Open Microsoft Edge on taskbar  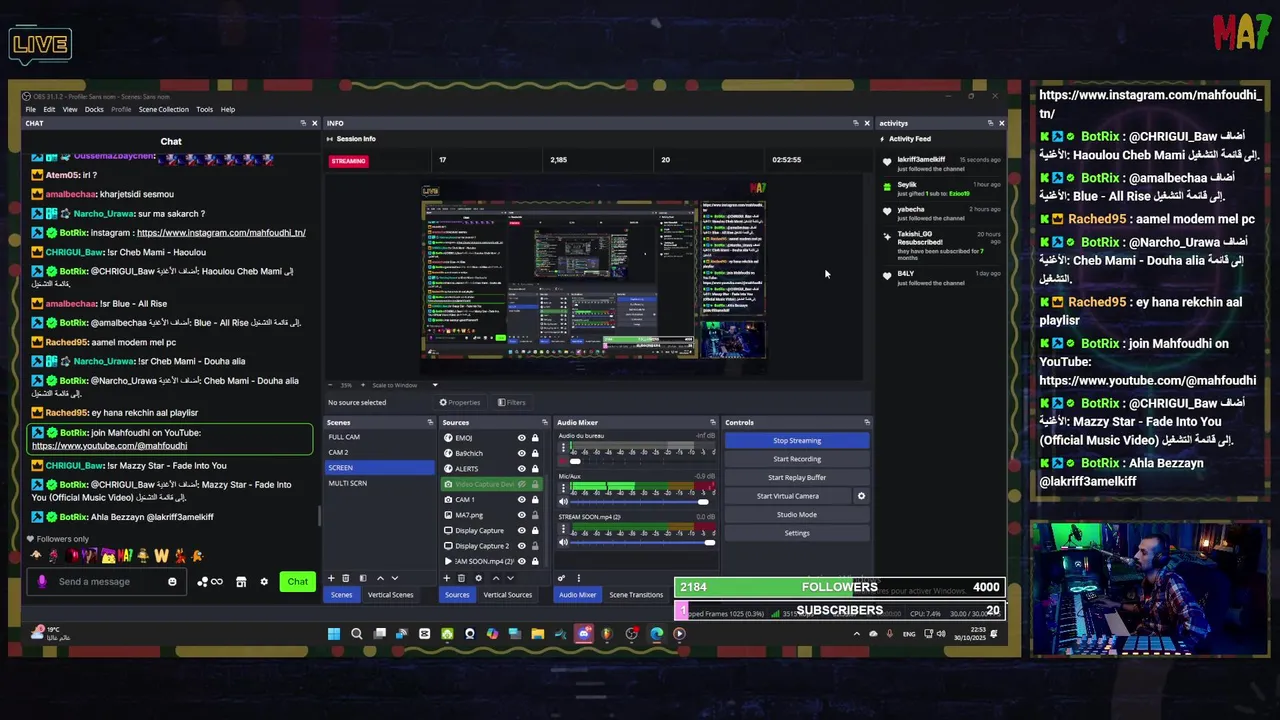657,633
